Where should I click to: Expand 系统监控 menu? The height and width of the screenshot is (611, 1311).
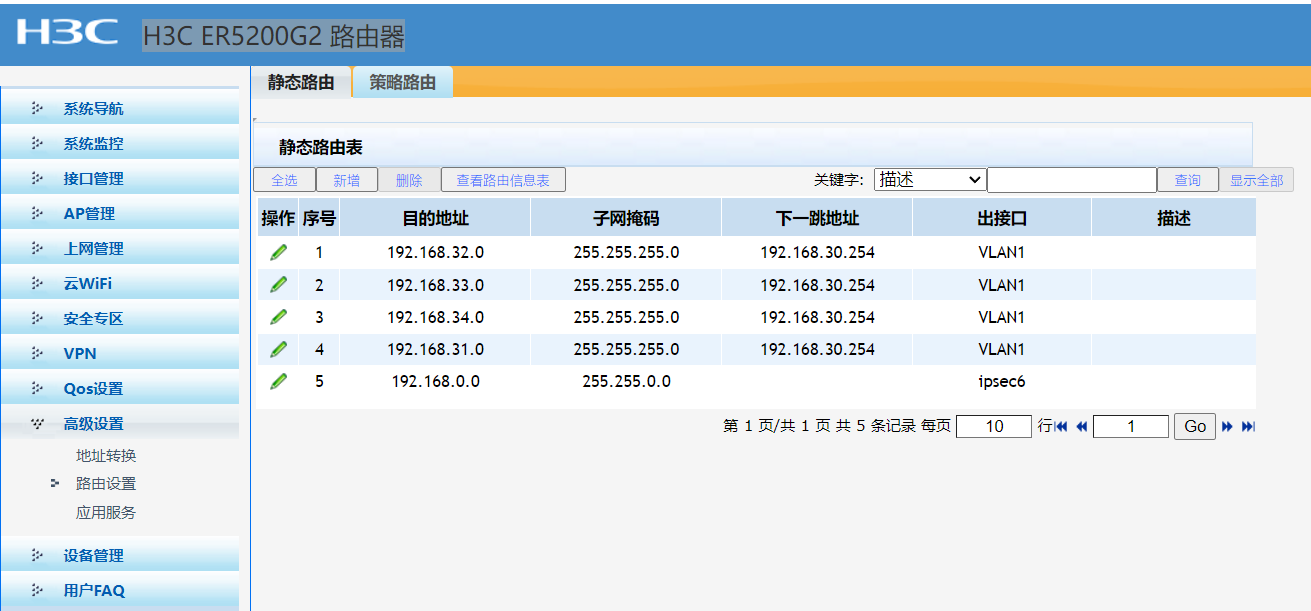click(x=120, y=144)
